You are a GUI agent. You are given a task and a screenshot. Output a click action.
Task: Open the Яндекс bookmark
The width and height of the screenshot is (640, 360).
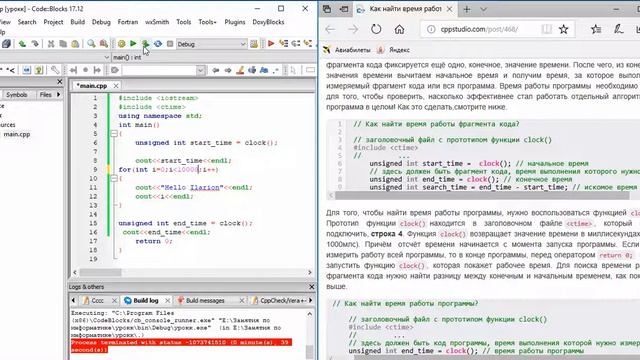click(x=393, y=50)
